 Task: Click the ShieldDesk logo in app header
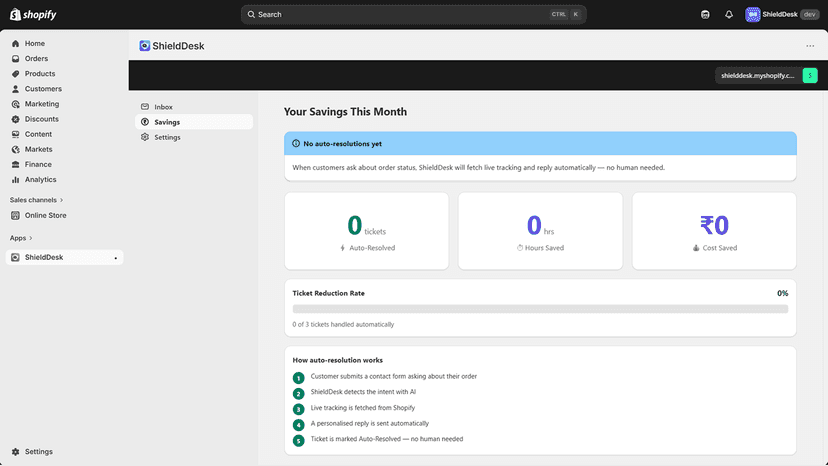pyautogui.click(x=145, y=46)
